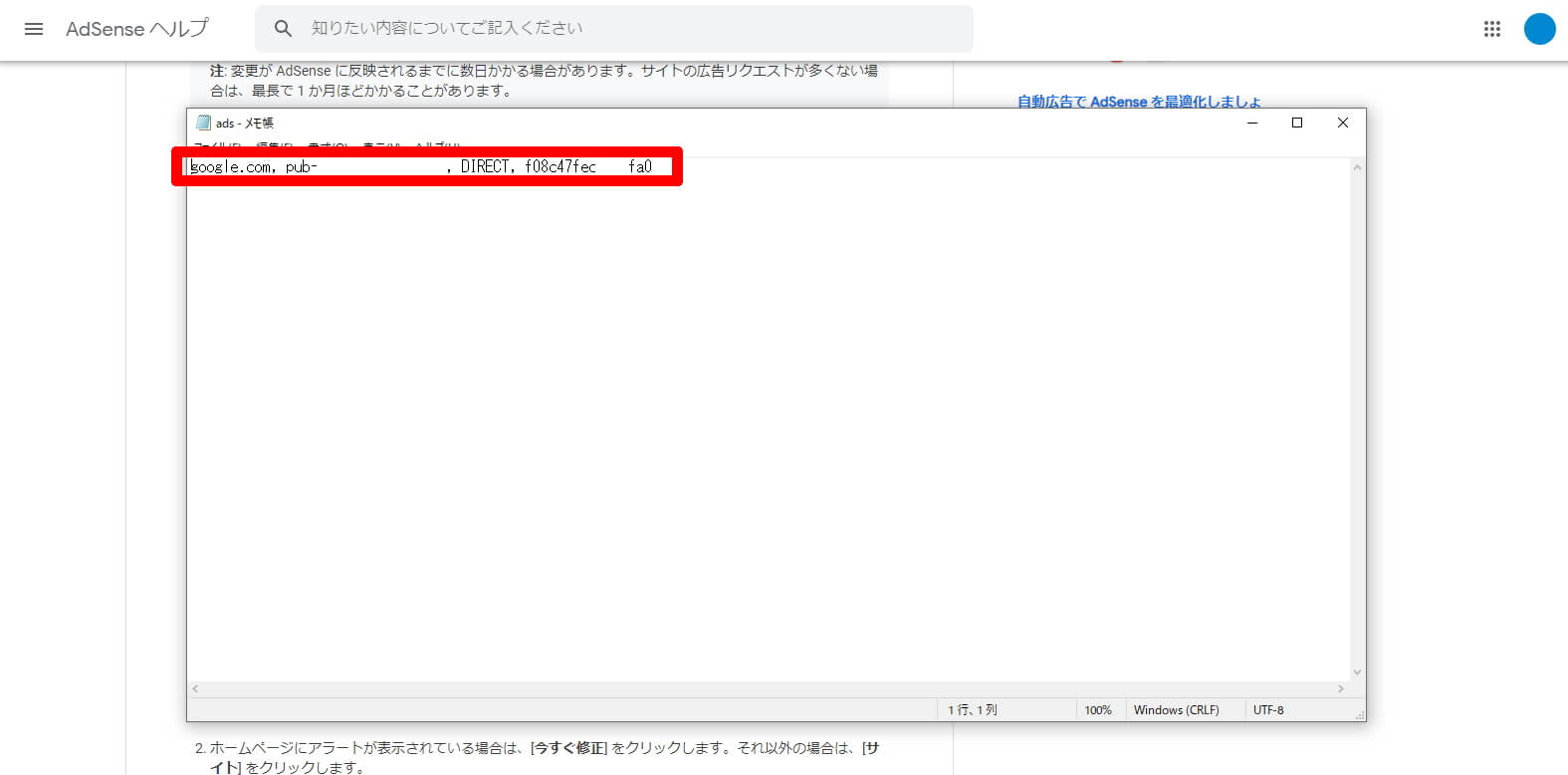Click the ads - メモ帳 window title
Viewport: 1568px width, 775px height.
click(245, 124)
